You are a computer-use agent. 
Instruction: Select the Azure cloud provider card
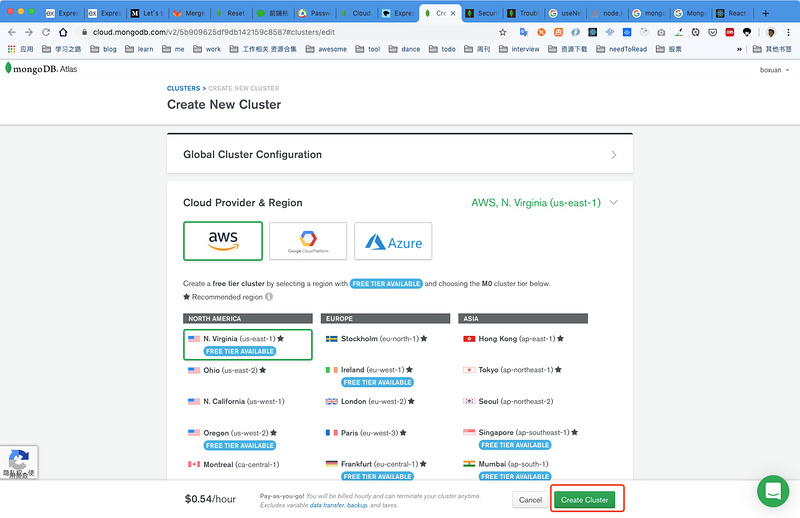(393, 241)
